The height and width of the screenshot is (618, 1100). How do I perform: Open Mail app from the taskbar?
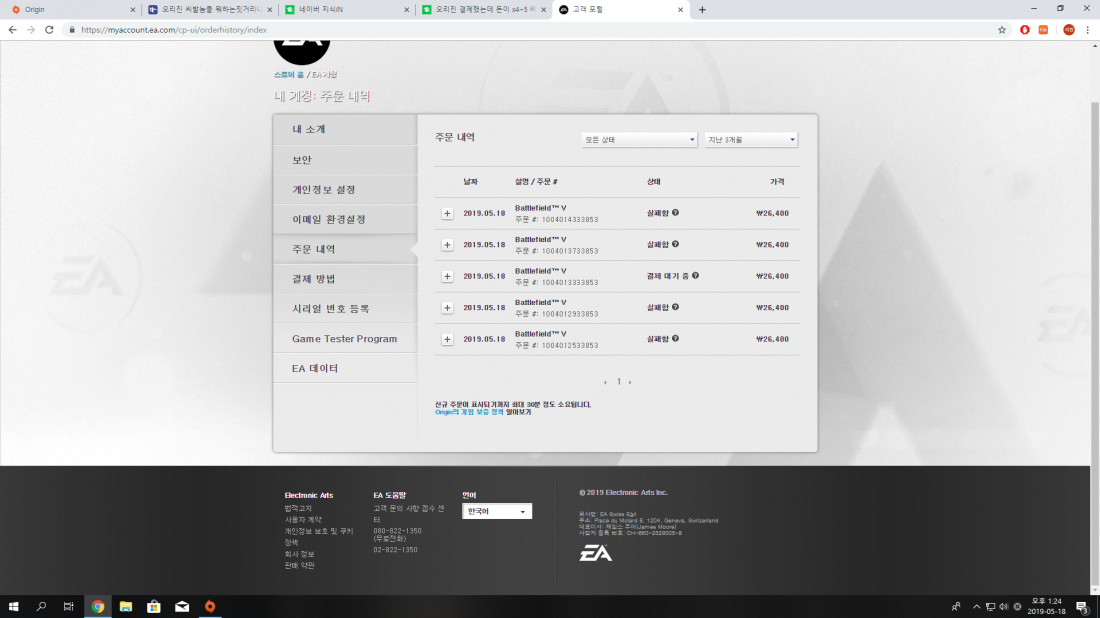click(x=182, y=607)
